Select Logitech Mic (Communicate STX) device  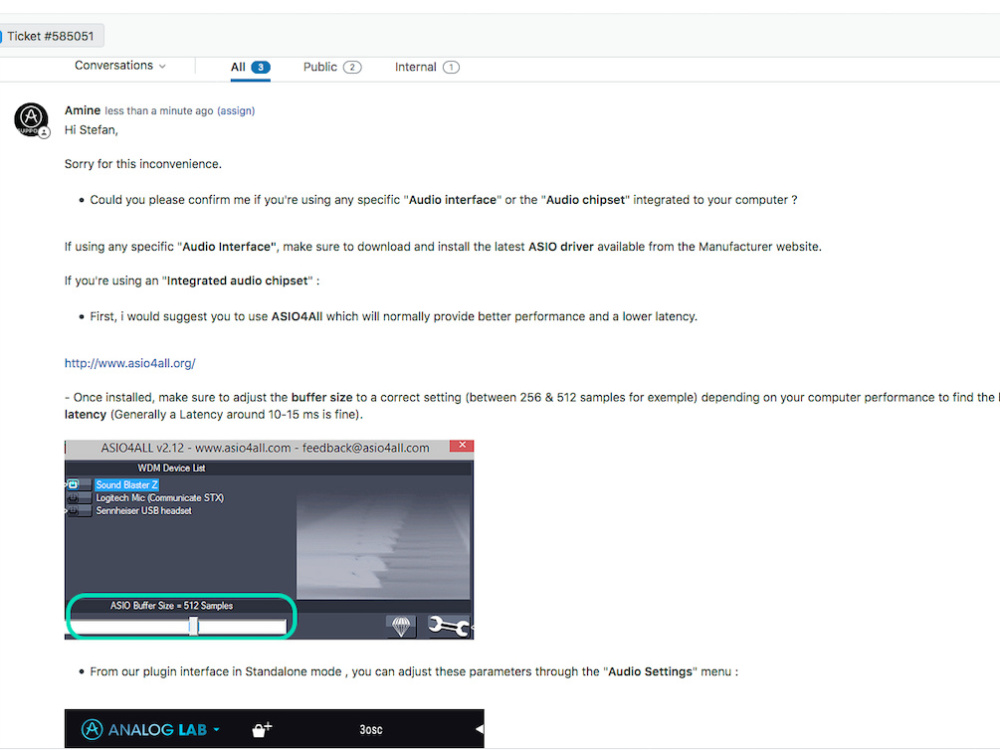pyautogui.click(x=159, y=497)
